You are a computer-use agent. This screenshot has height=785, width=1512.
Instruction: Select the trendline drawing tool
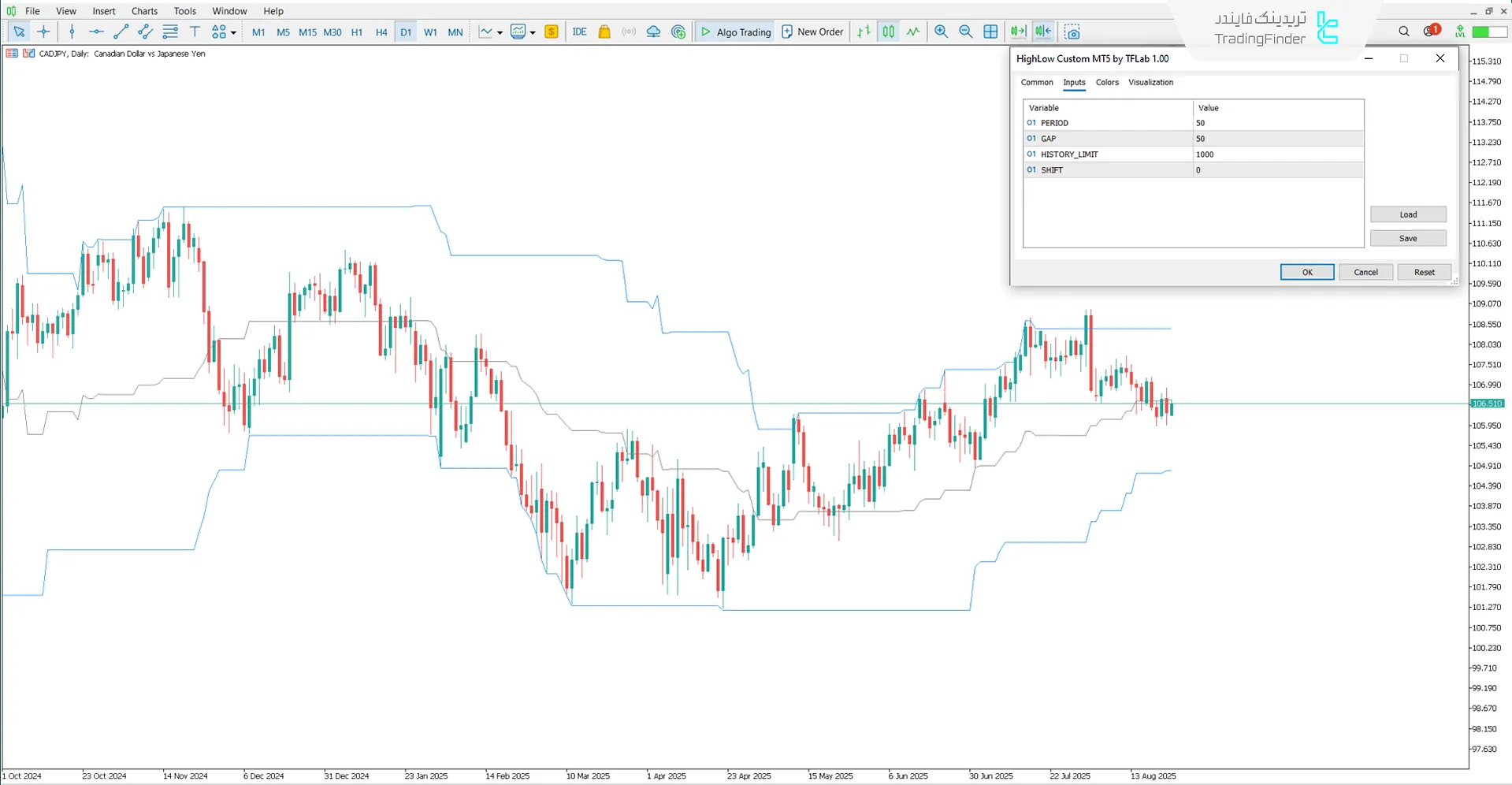tap(121, 32)
